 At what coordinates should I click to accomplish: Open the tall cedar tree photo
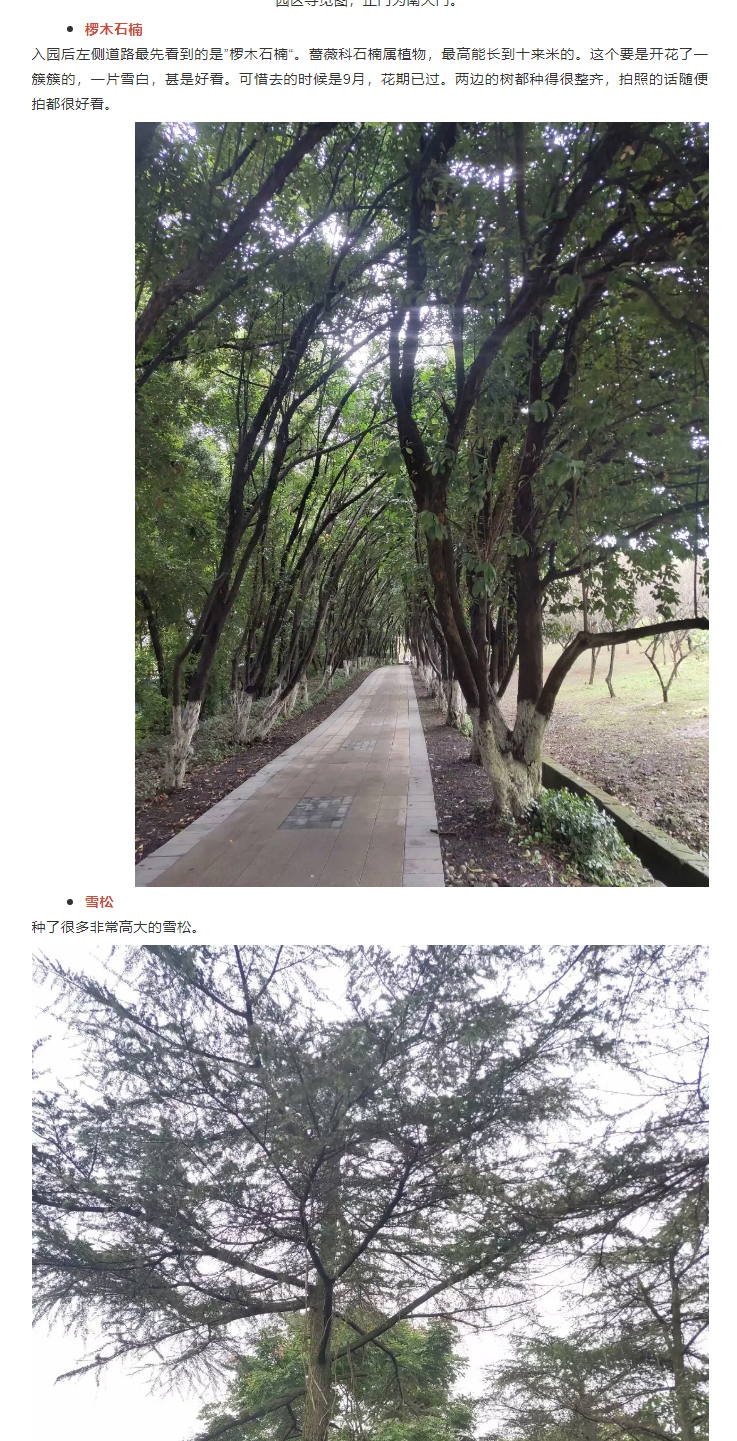(370, 1193)
